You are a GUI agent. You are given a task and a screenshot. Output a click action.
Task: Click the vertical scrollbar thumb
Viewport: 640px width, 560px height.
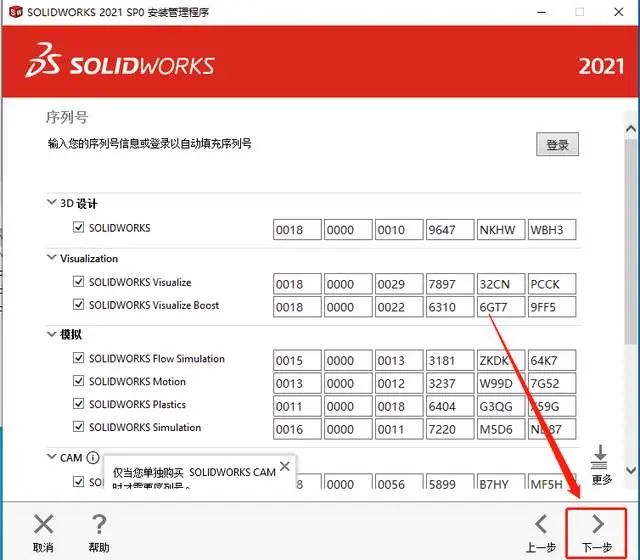631,243
